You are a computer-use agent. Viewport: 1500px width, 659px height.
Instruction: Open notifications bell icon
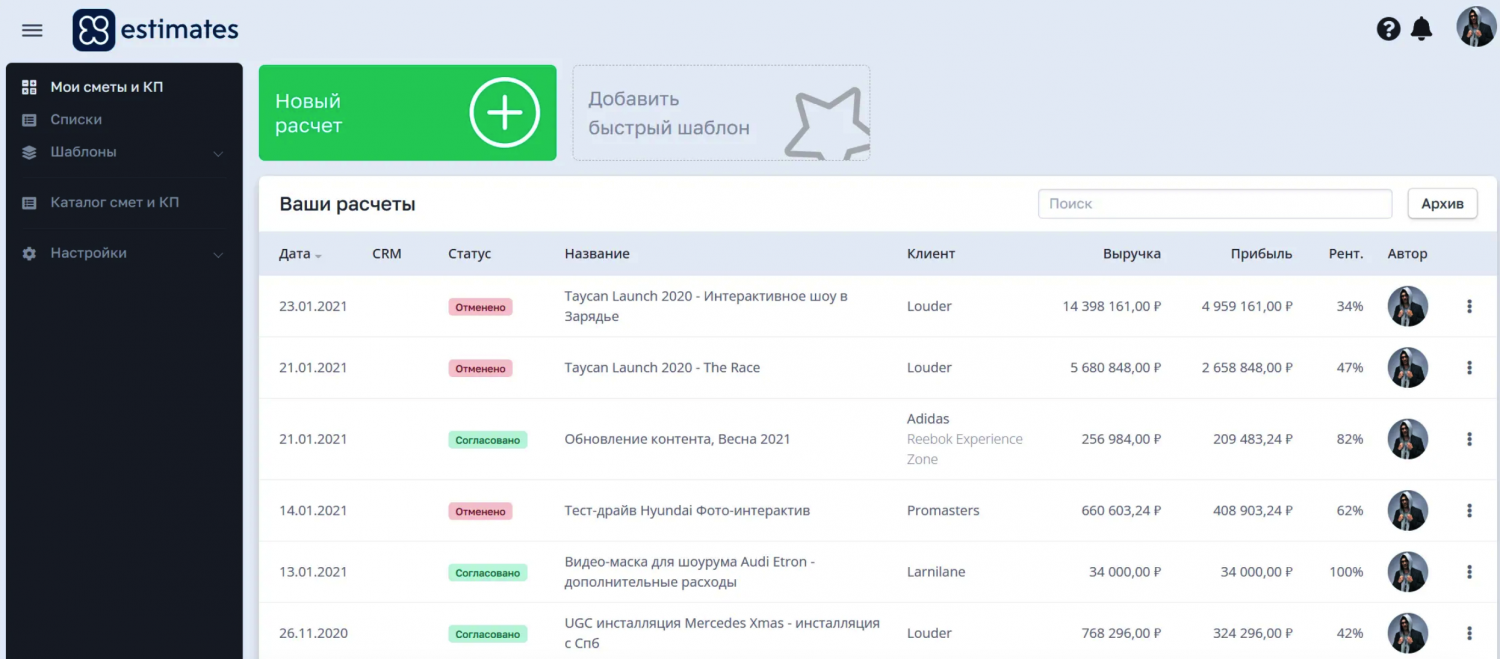[x=1421, y=29]
